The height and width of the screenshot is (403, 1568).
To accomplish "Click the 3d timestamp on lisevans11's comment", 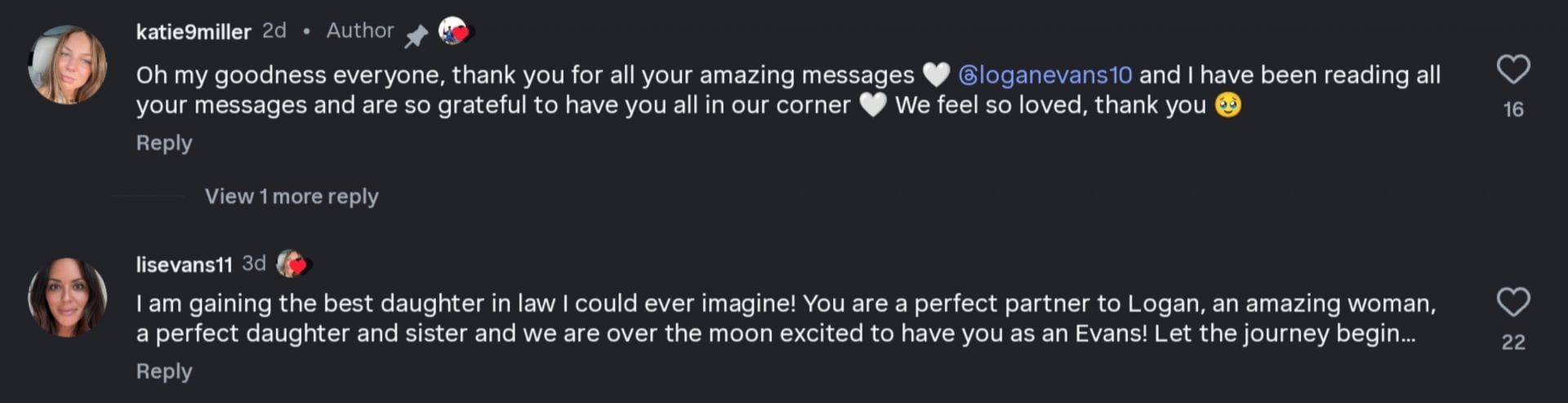I will click(x=254, y=263).
